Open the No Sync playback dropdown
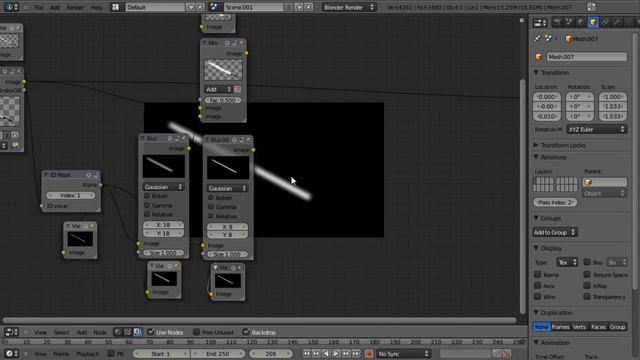 pyautogui.click(x=403, y=354)
